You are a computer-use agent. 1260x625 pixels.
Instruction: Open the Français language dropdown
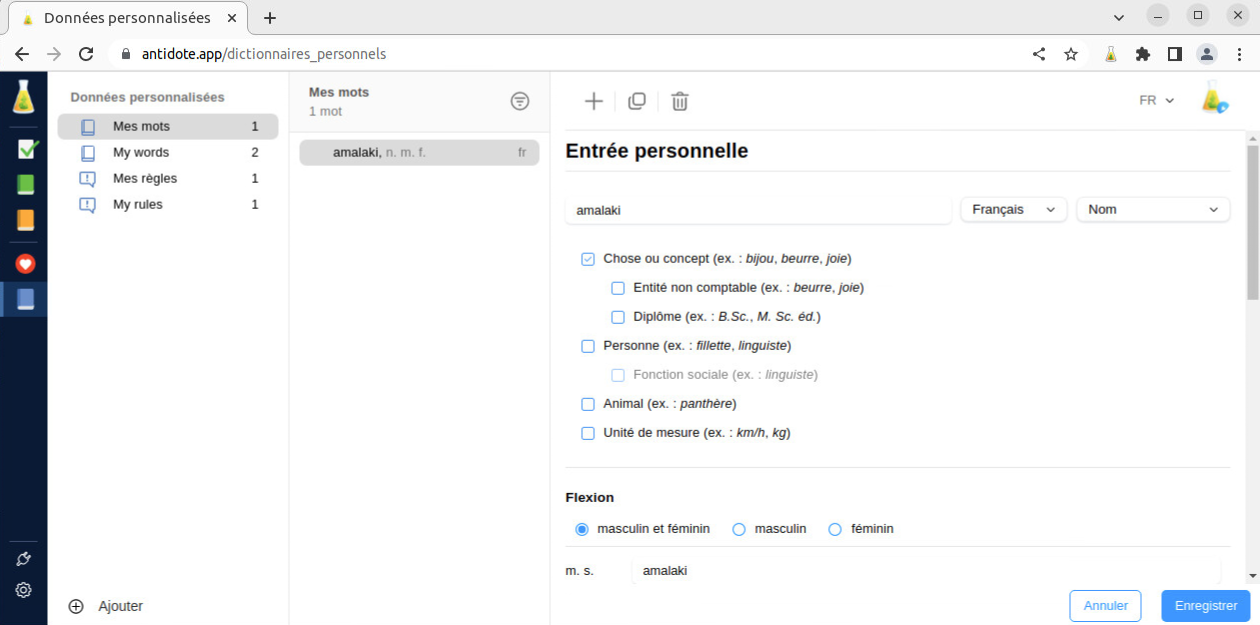(1013, 210)
